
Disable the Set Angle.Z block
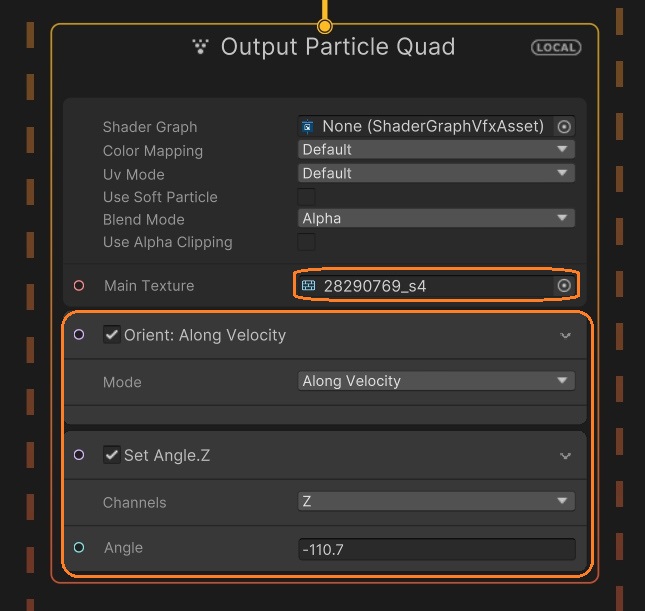pos(112,455)
